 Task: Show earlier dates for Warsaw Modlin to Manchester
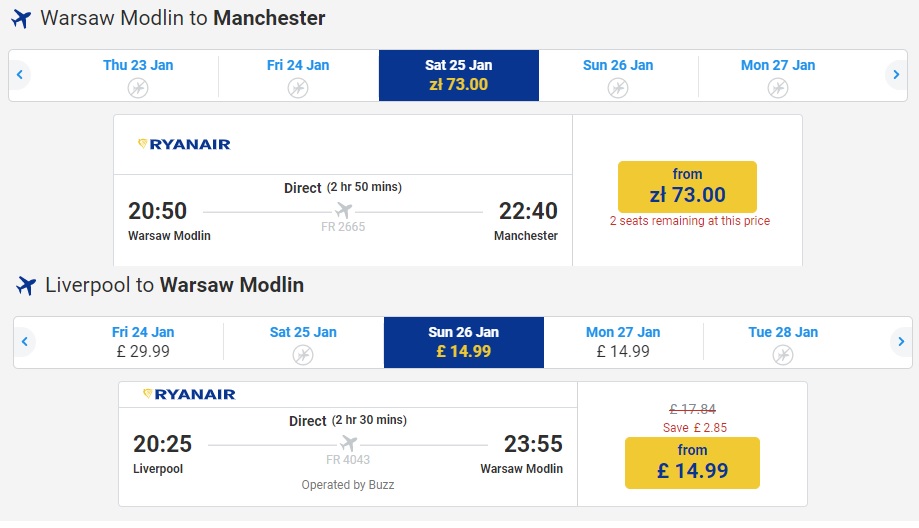19,74
